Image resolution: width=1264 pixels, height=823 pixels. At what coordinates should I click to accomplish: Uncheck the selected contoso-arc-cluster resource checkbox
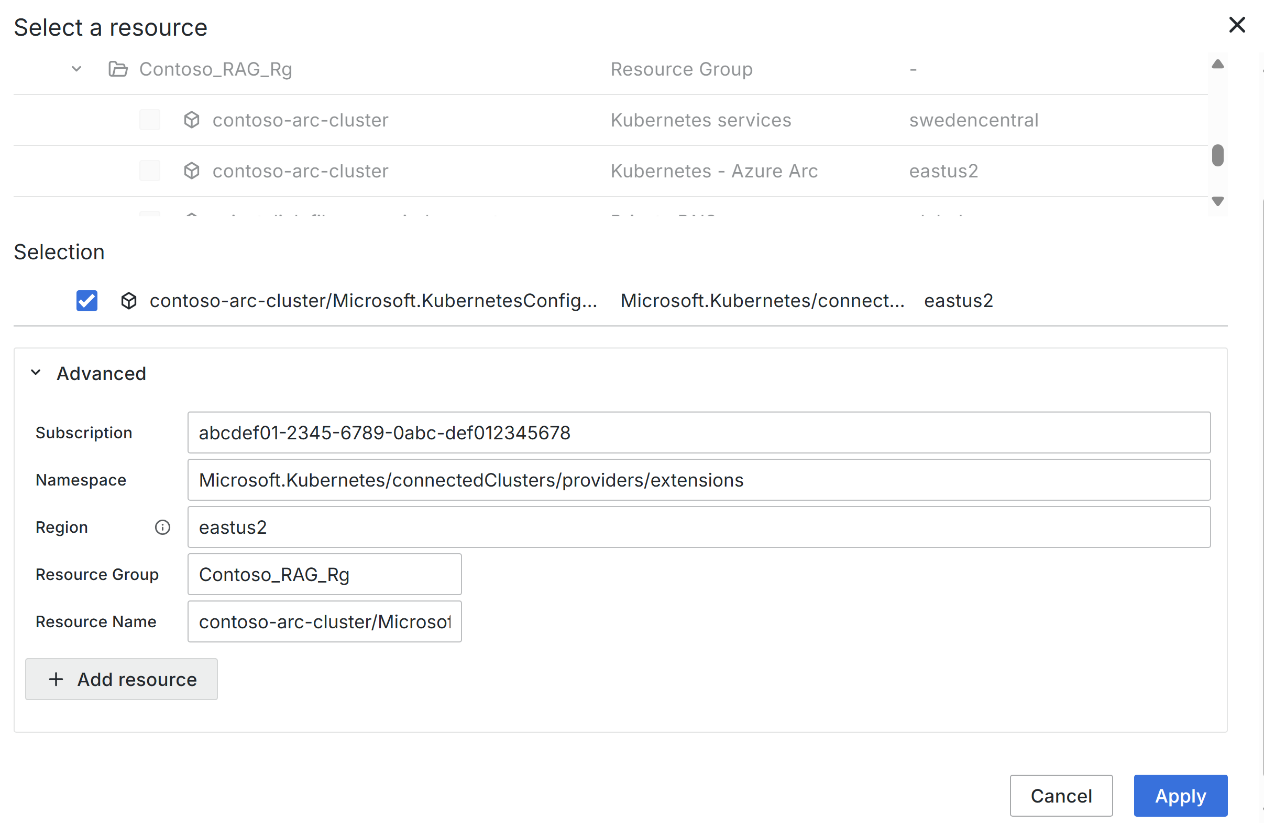[x=87, y=300]
